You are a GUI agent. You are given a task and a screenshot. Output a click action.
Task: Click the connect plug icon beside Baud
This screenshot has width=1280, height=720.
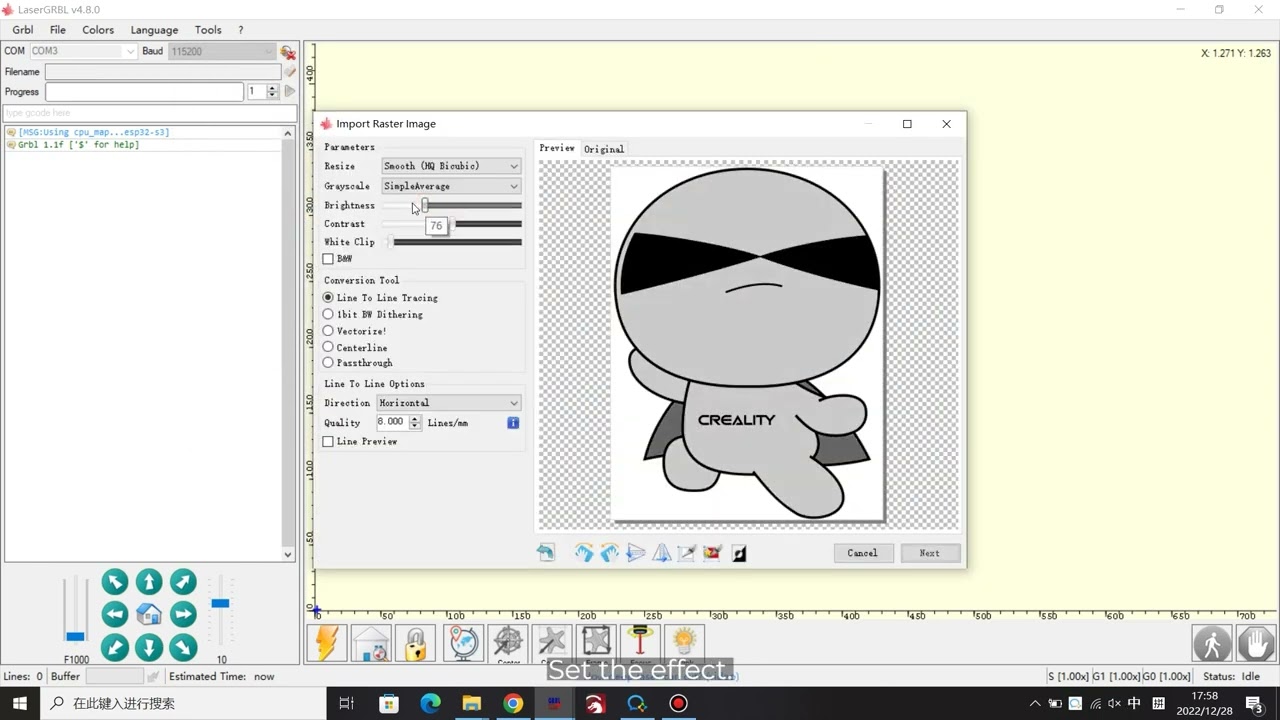point(288,52)
